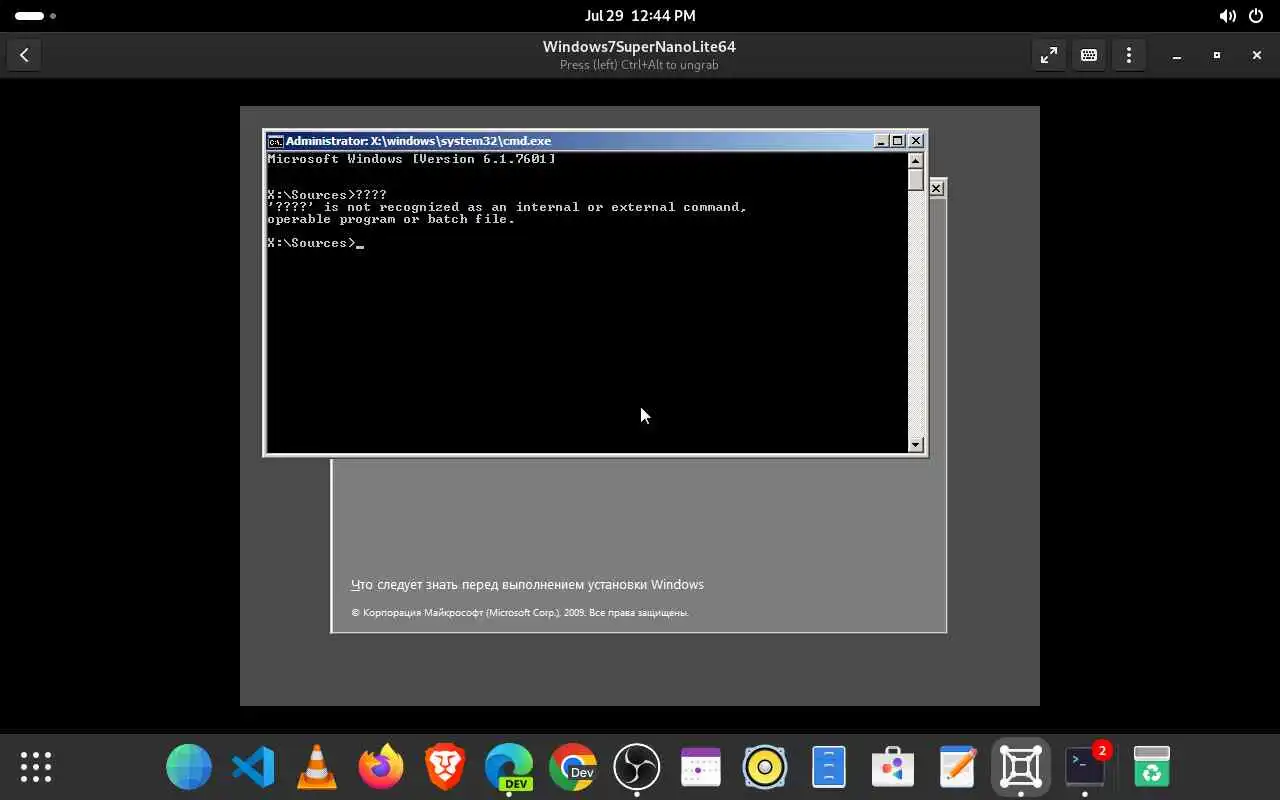Viewport: 1280px width, 800px height.
Task: Open the Files manager from dock
Action: pos(829,767)
